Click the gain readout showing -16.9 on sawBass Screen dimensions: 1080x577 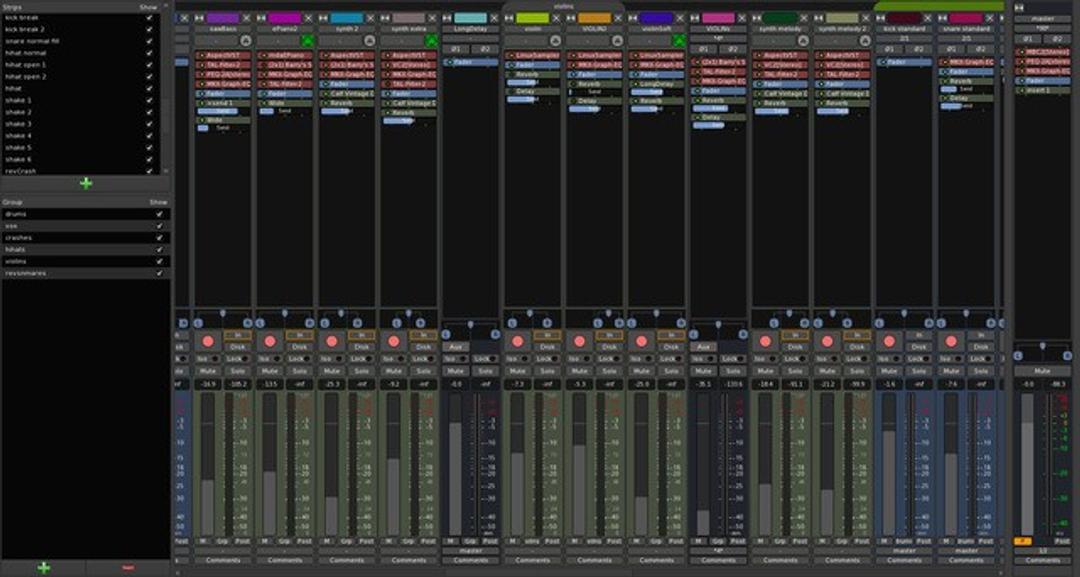210,384
